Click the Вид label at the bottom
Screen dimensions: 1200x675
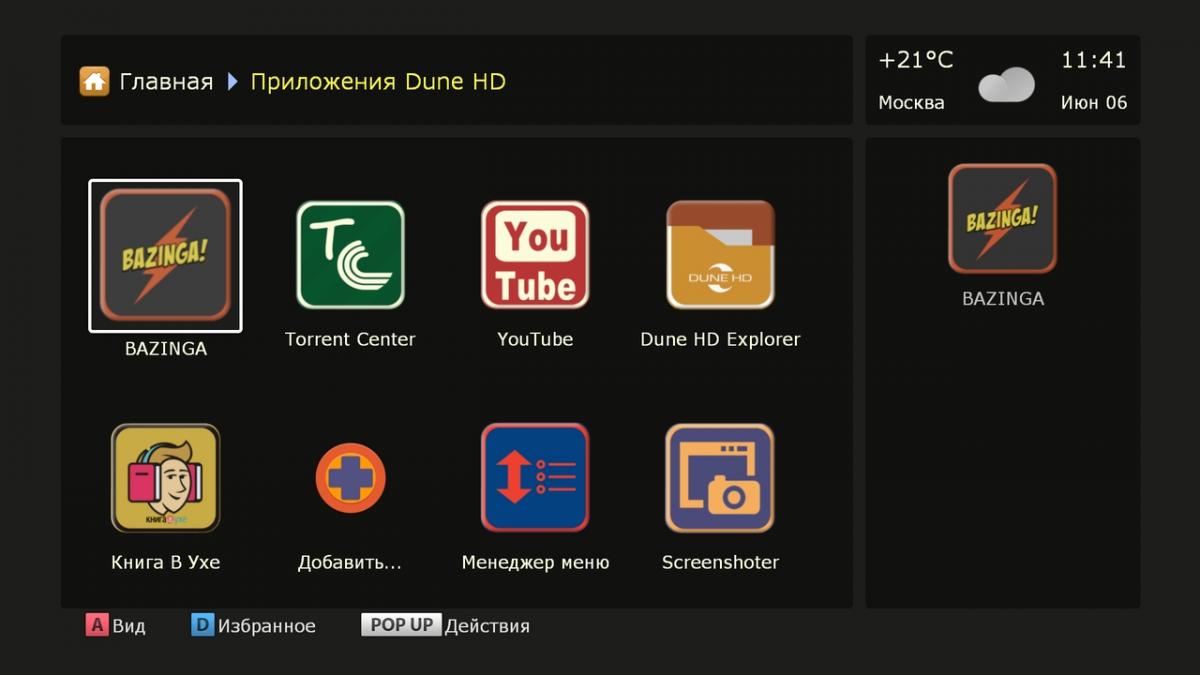coord(129,627)
